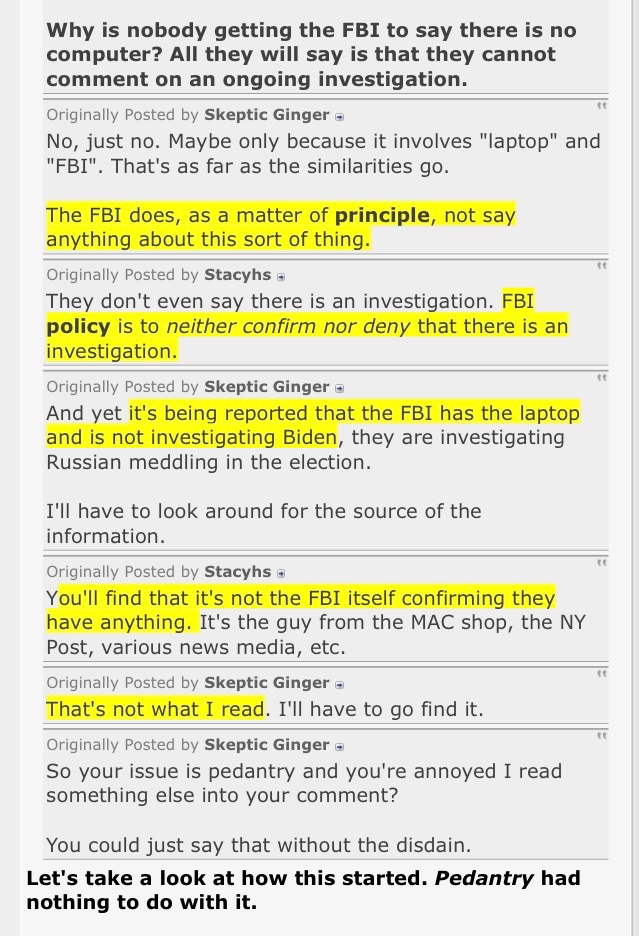Click quotation mark icon on the 'And yet' quote
Viewport: 639px width, 936px height.
(x=601, y=377)
